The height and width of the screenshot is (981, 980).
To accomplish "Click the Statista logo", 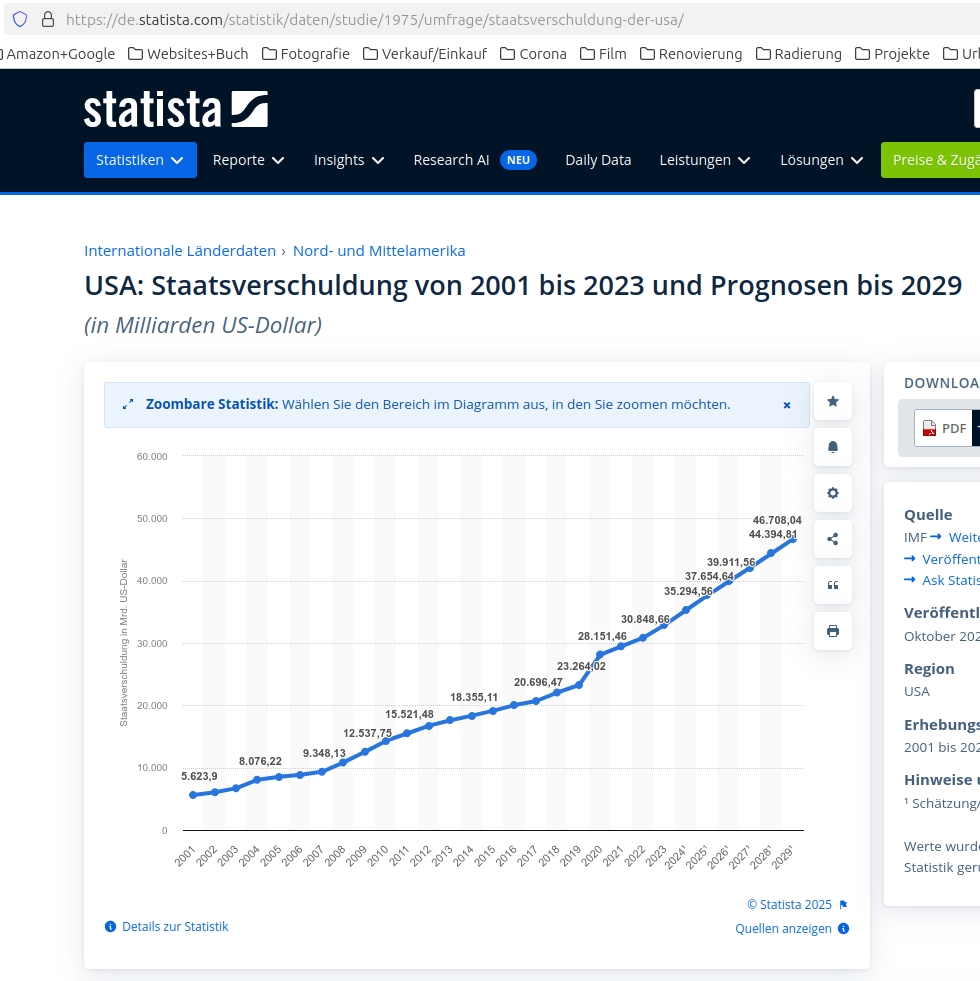I will tap(175, 109).
